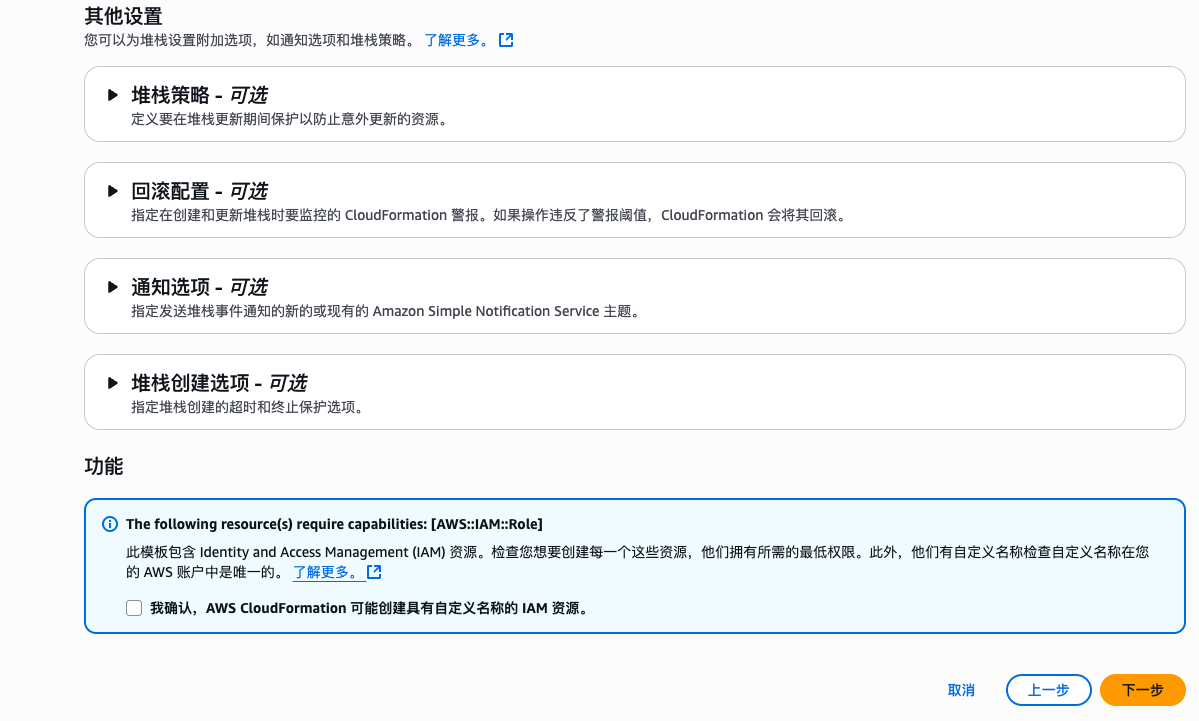This screenshot has width=1199, height=721.
Task: Click description 指定堆栈创建的超时和终止保护选项
Action: click(249, 407)
